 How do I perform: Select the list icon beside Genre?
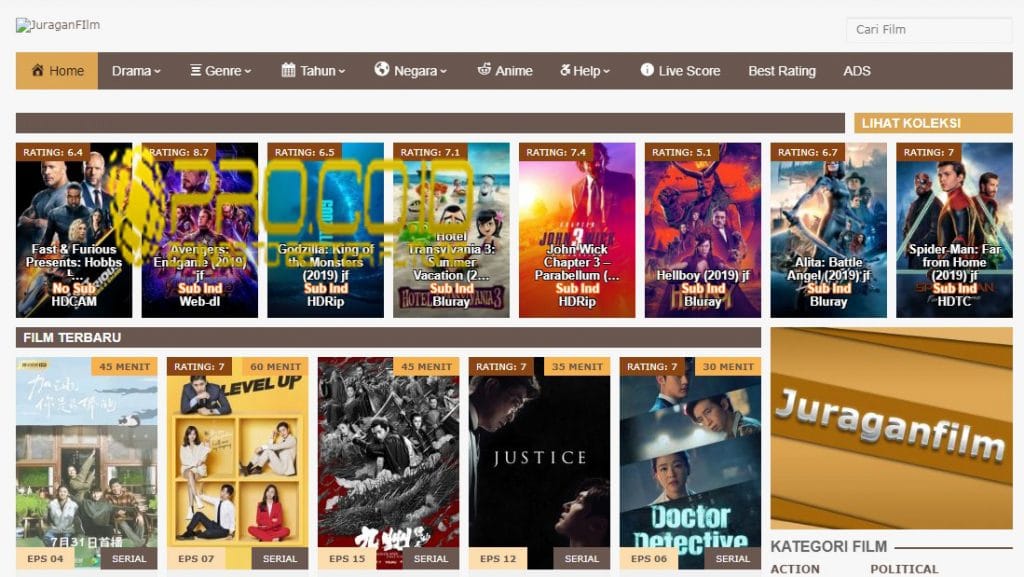click(198, 71)
